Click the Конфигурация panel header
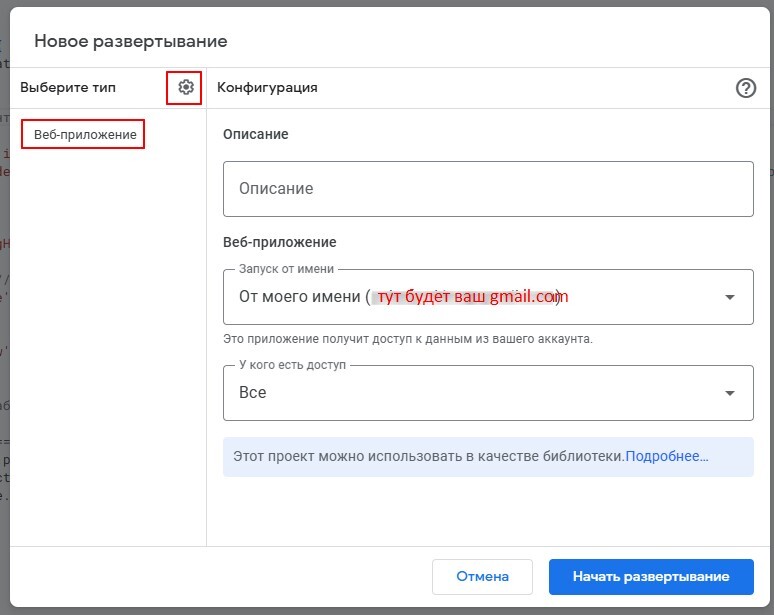This screenshot has width=774, height=615. tap(267, 87)
